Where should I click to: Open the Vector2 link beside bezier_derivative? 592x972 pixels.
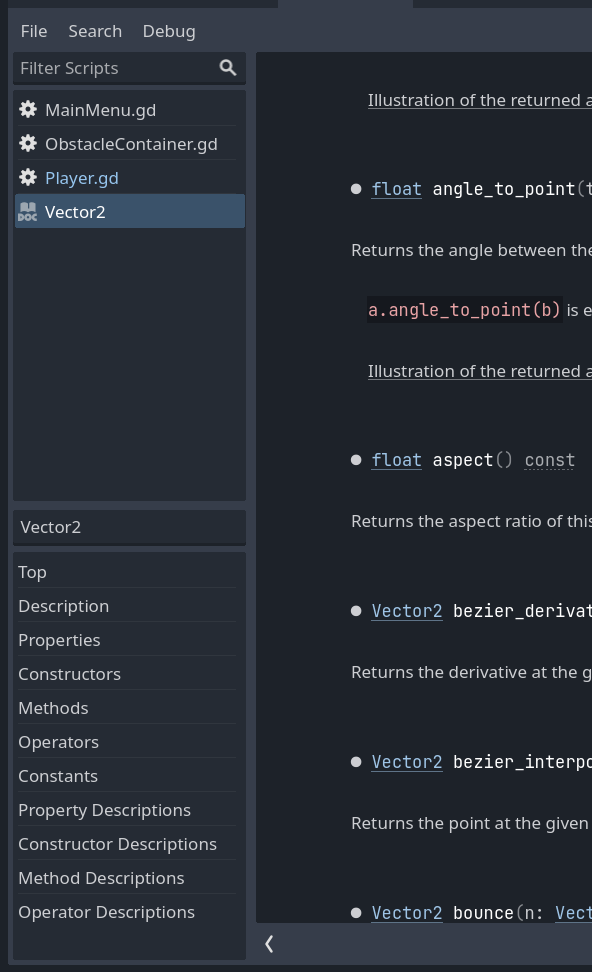407,611
